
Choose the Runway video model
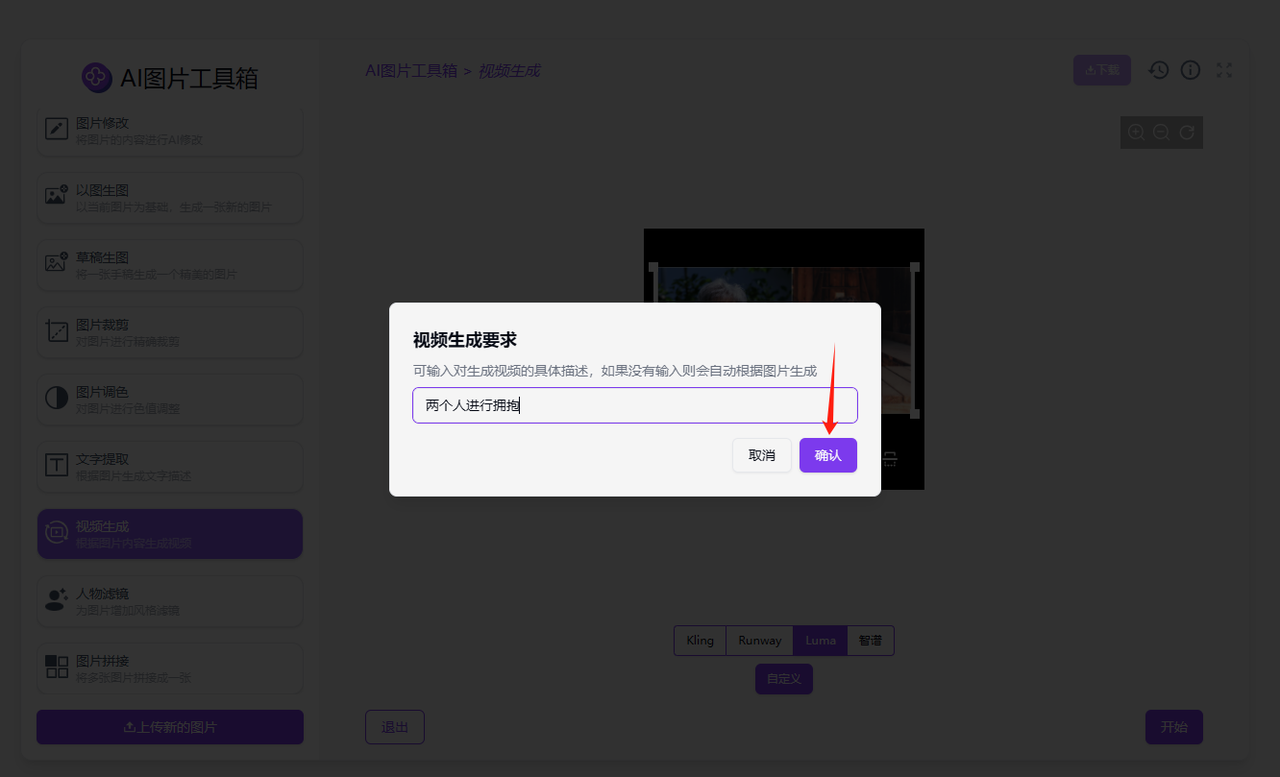coord(760,641)
